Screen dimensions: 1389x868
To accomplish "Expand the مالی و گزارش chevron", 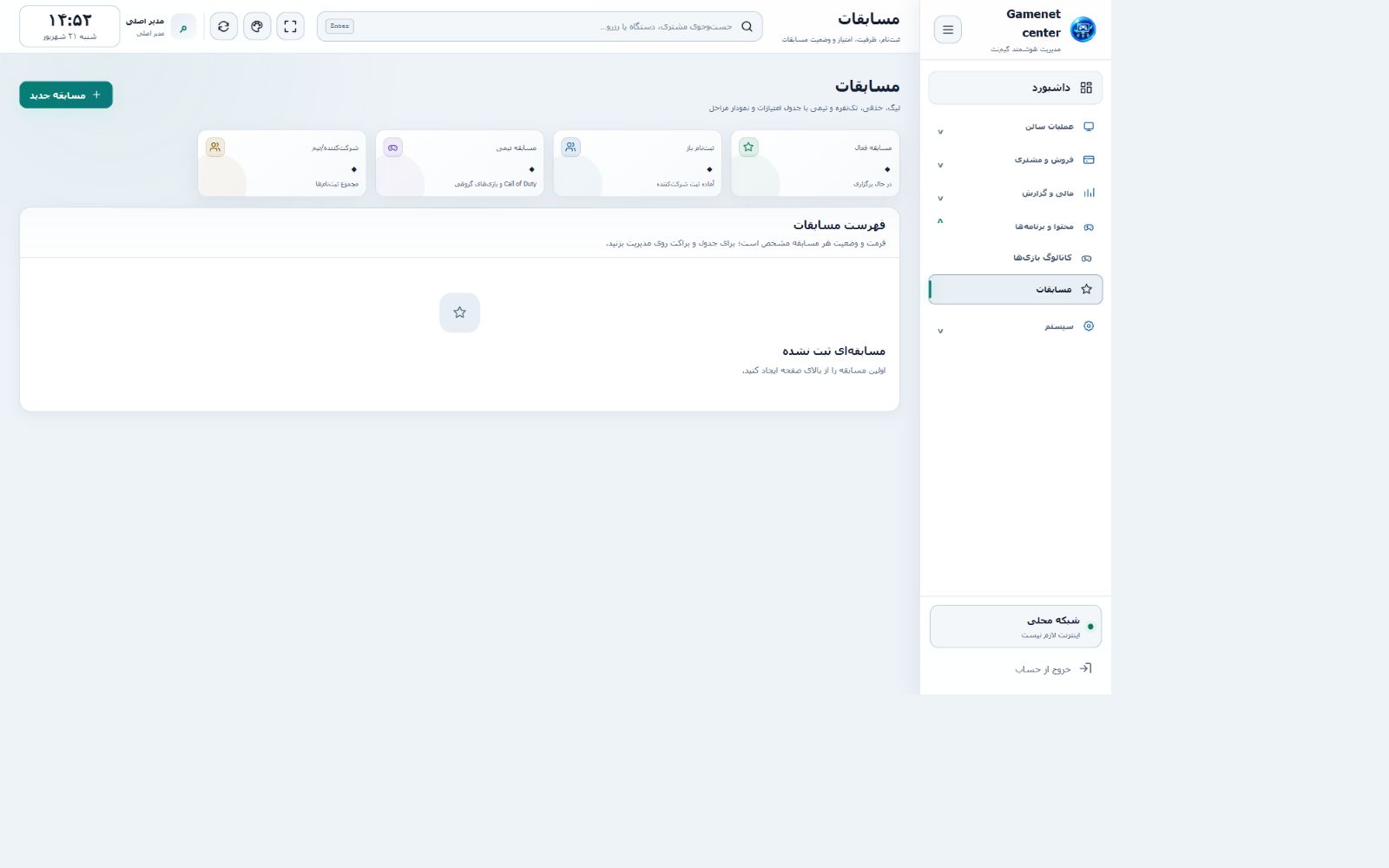I will click(x=940, y=199).
